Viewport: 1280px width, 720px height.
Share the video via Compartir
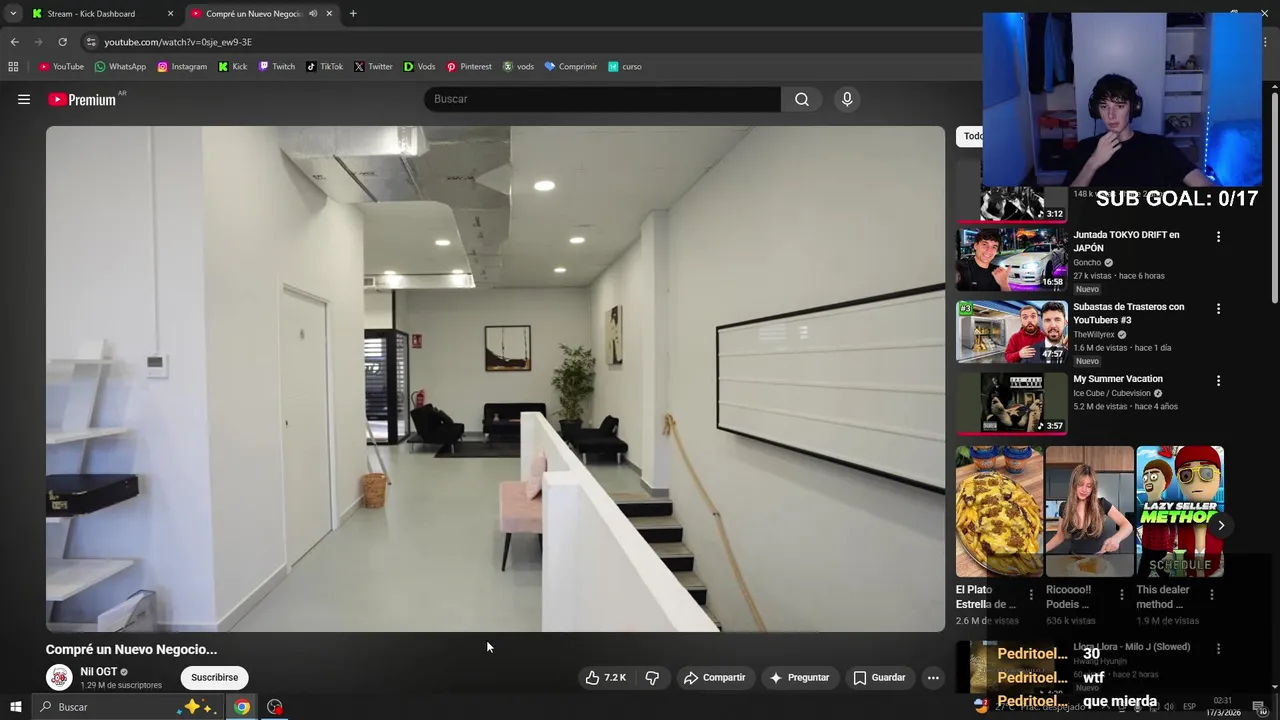pyautogui.click(x=714, y=678)
